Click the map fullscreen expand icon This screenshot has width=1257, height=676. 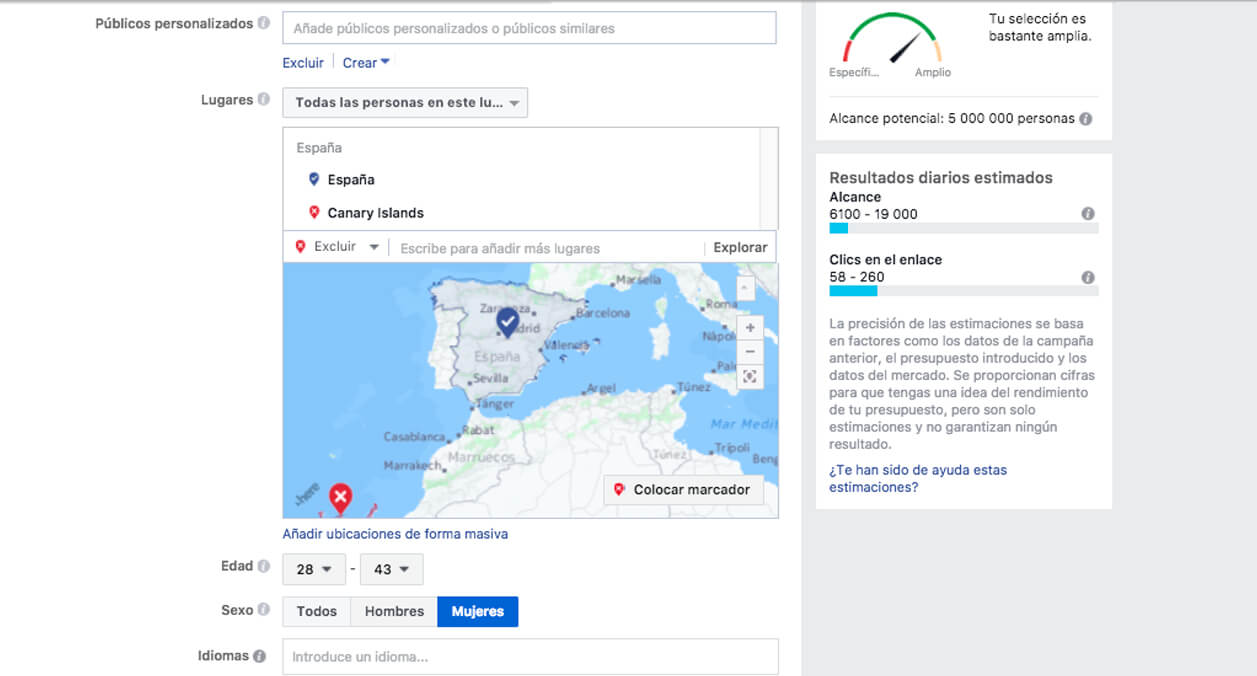[750, 376]
